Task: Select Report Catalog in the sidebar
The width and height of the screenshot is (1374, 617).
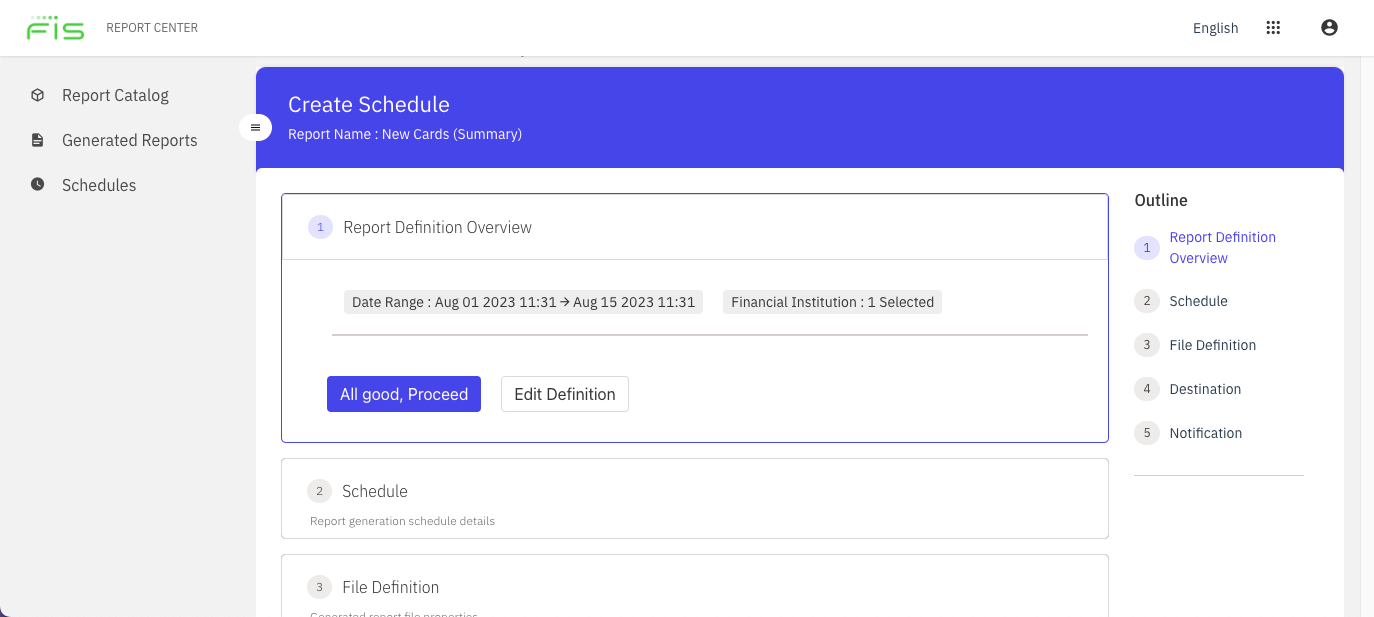Action: pyautogui.click(x=114, y=95)
